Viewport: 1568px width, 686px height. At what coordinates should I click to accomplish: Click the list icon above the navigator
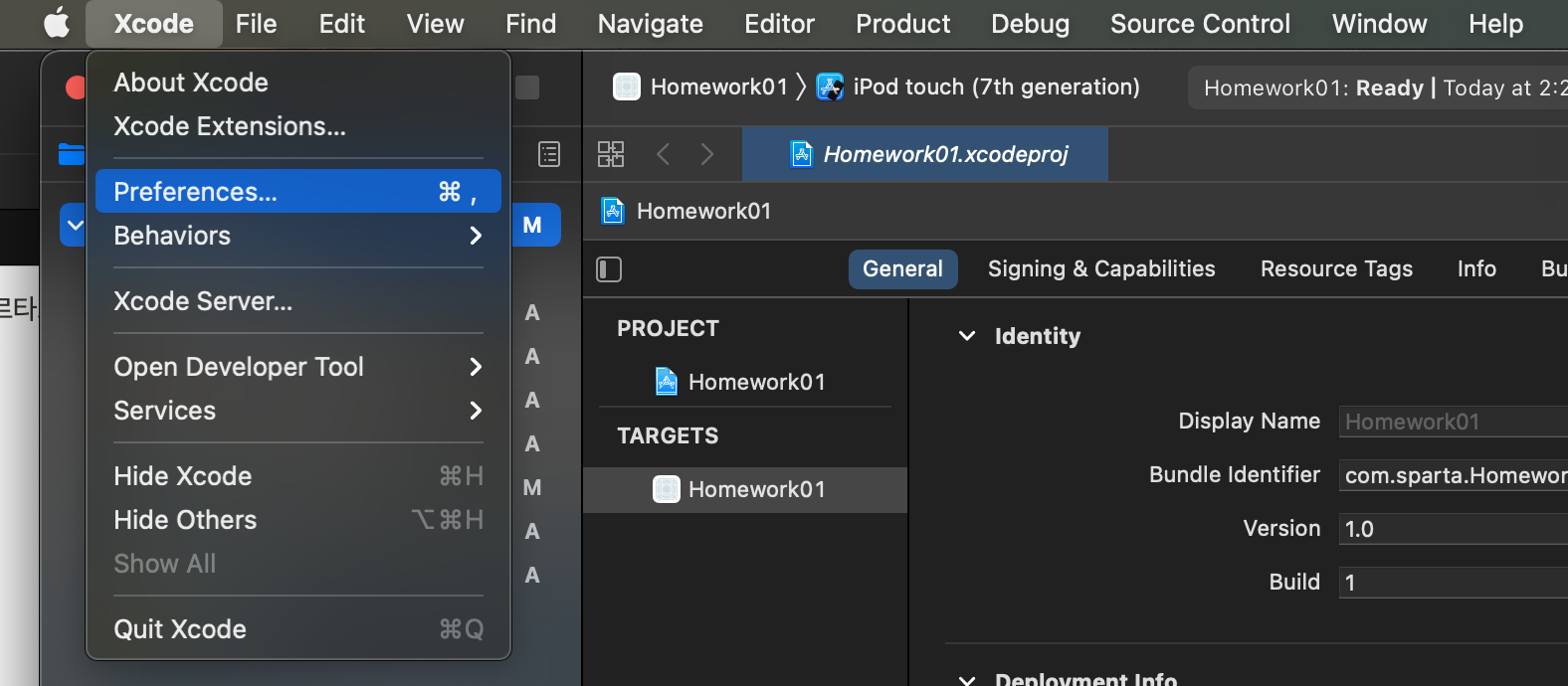coord(549,154)
